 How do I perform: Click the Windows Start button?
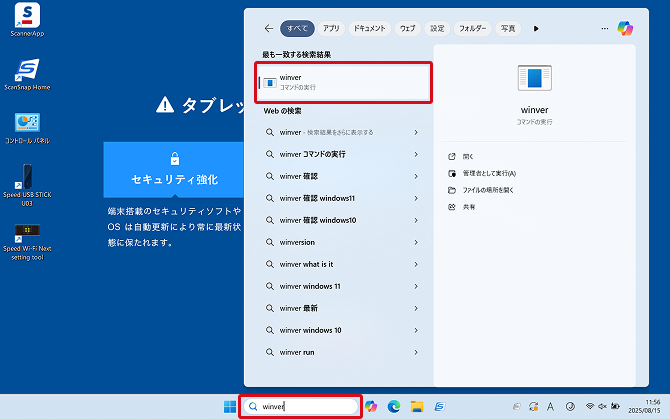230,406
